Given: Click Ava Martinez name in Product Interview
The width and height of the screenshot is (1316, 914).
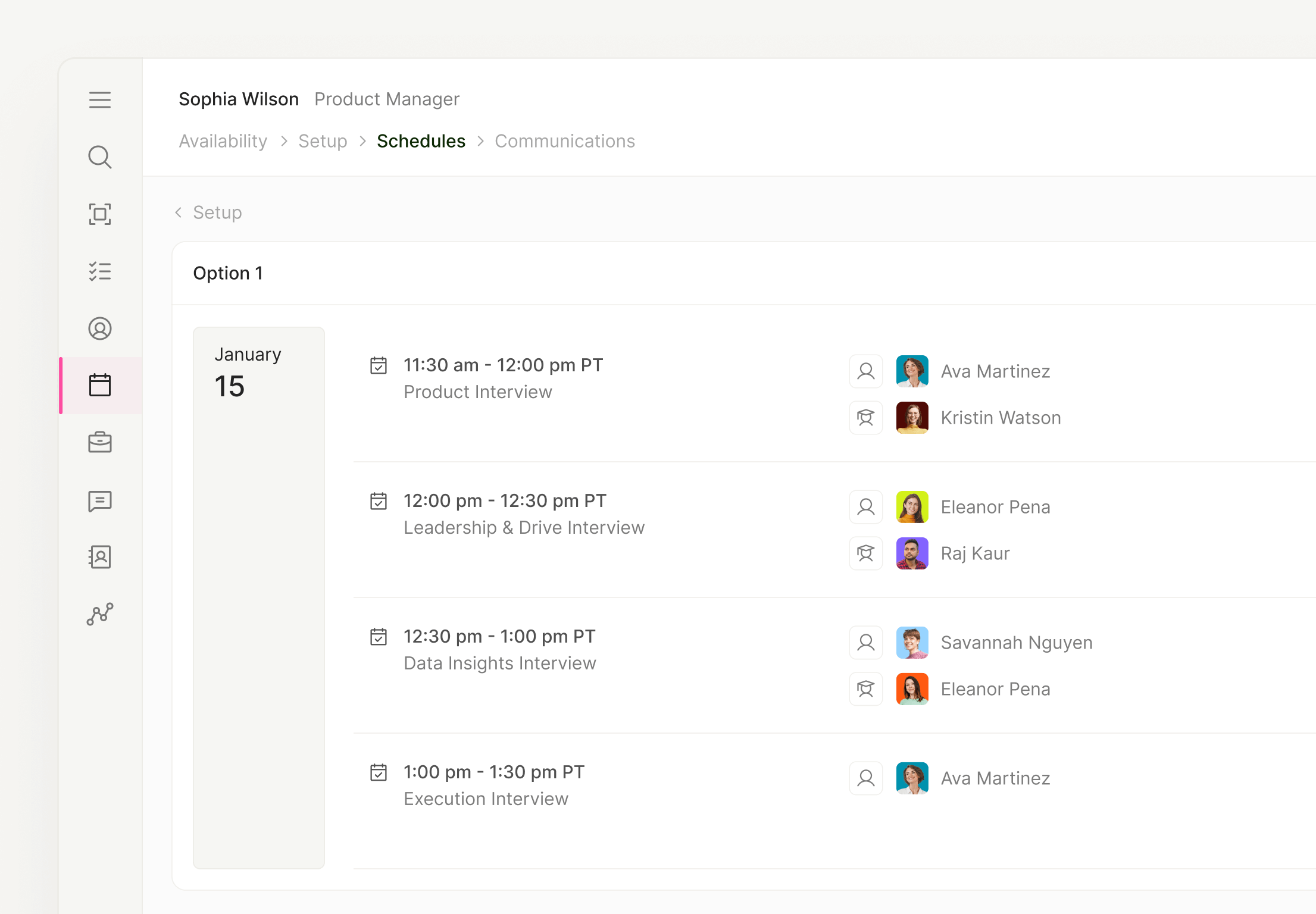Looking at the screenshot, I should pyautogui.click(x=995, y=371).
